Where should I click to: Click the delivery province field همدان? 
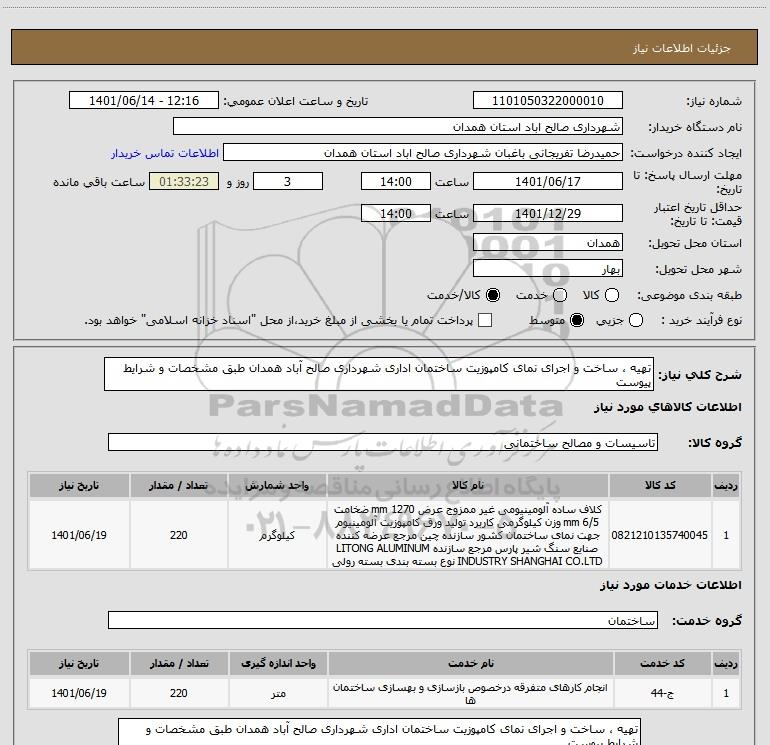[x=548, y=242]
